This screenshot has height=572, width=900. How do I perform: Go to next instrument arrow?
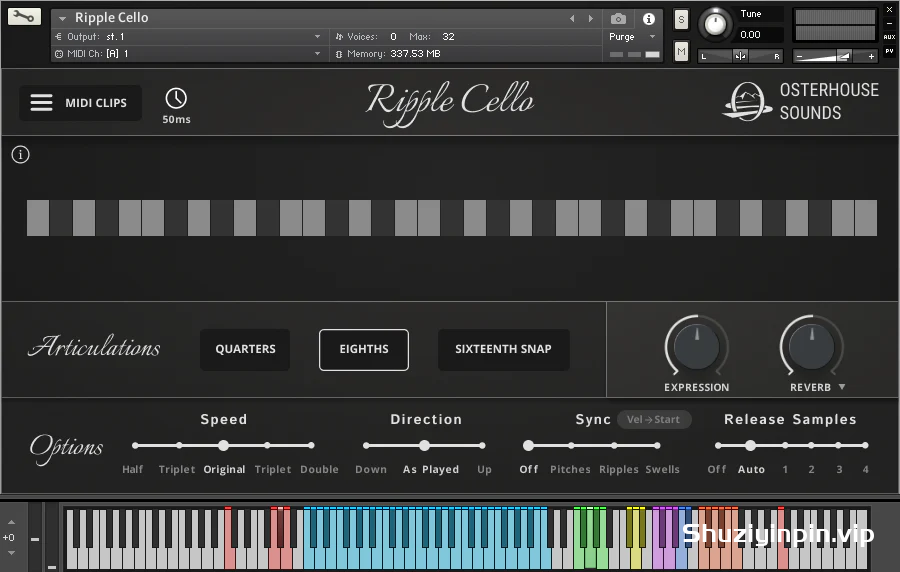(591, 18)
